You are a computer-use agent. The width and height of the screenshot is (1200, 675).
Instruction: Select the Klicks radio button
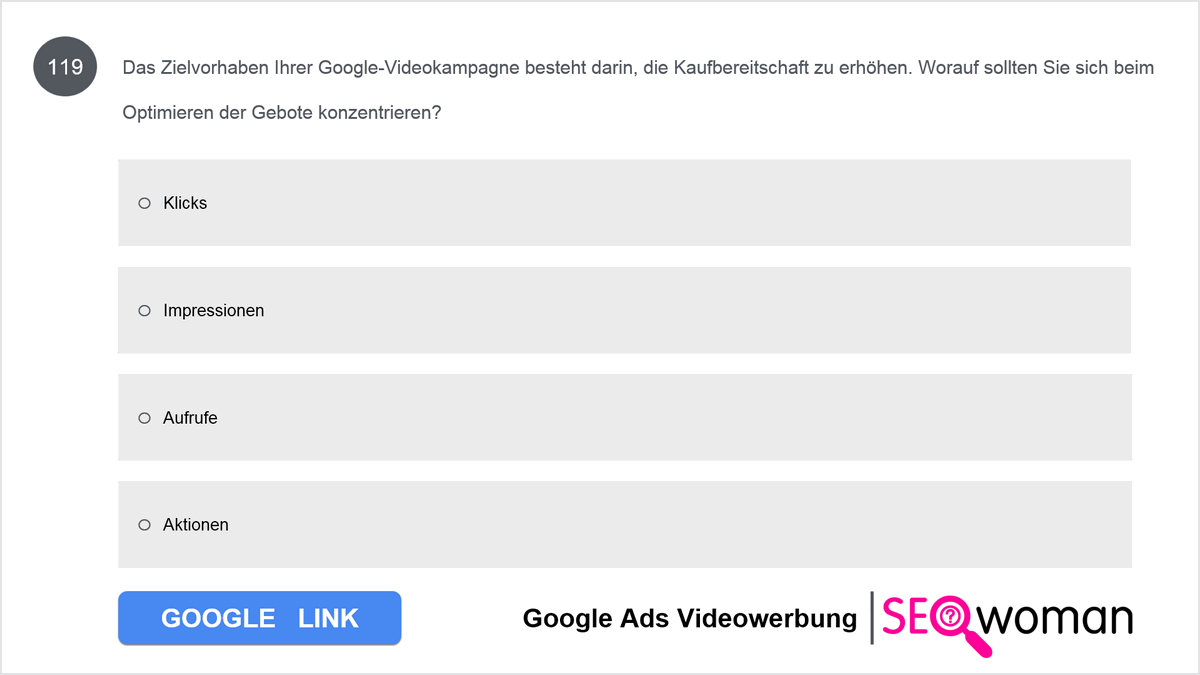pyautogui.click(x=144, y=203)
